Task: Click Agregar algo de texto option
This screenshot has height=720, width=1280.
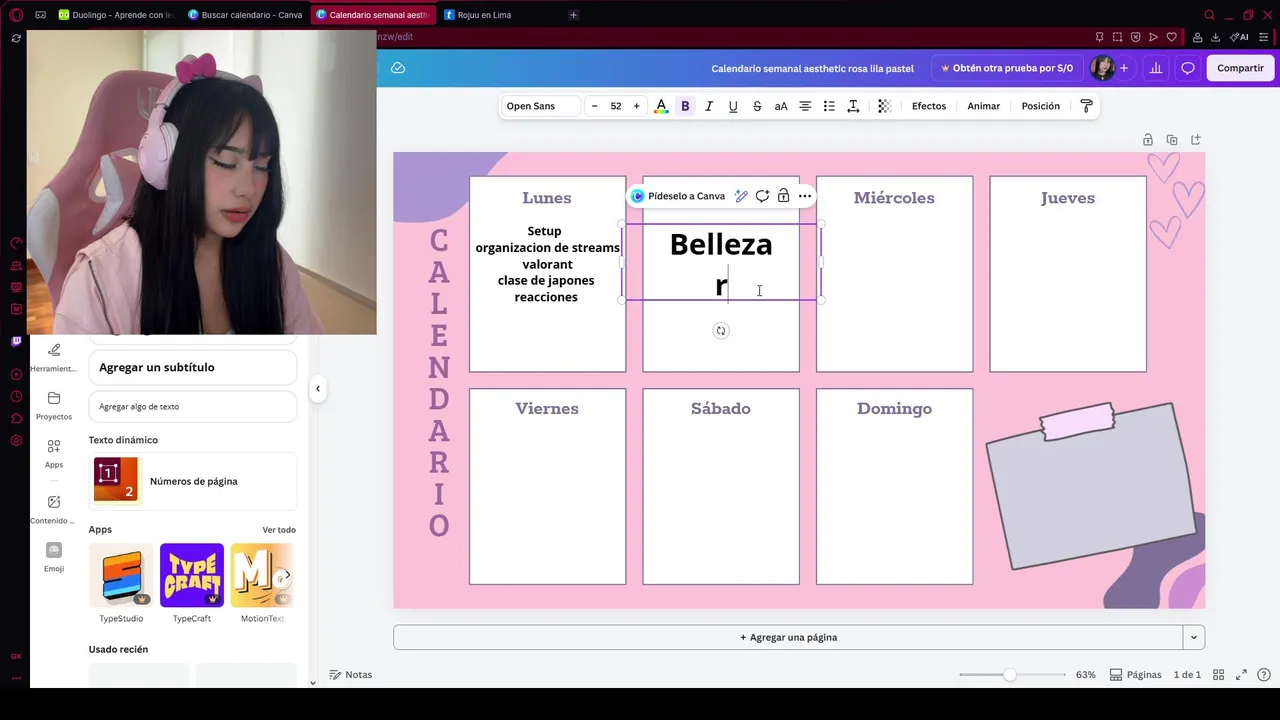Action: pyautogui.click(x=193, y=407)
